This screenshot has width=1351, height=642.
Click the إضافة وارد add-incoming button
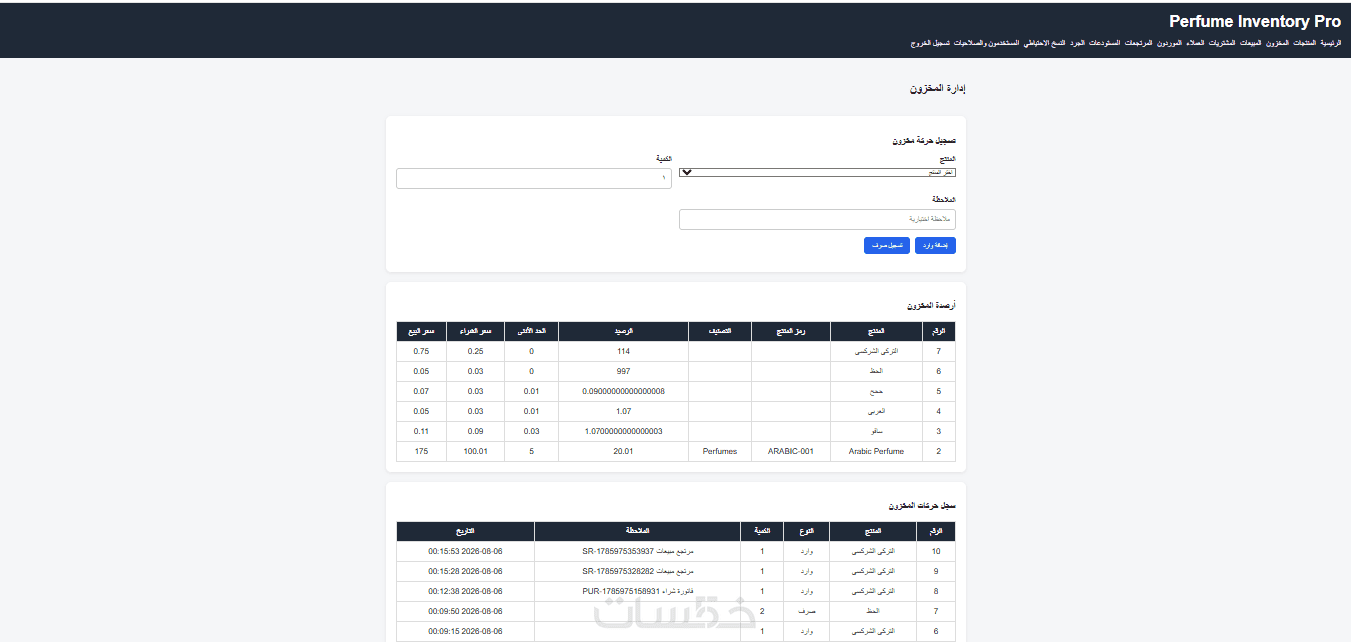click(x=935, y=245)
